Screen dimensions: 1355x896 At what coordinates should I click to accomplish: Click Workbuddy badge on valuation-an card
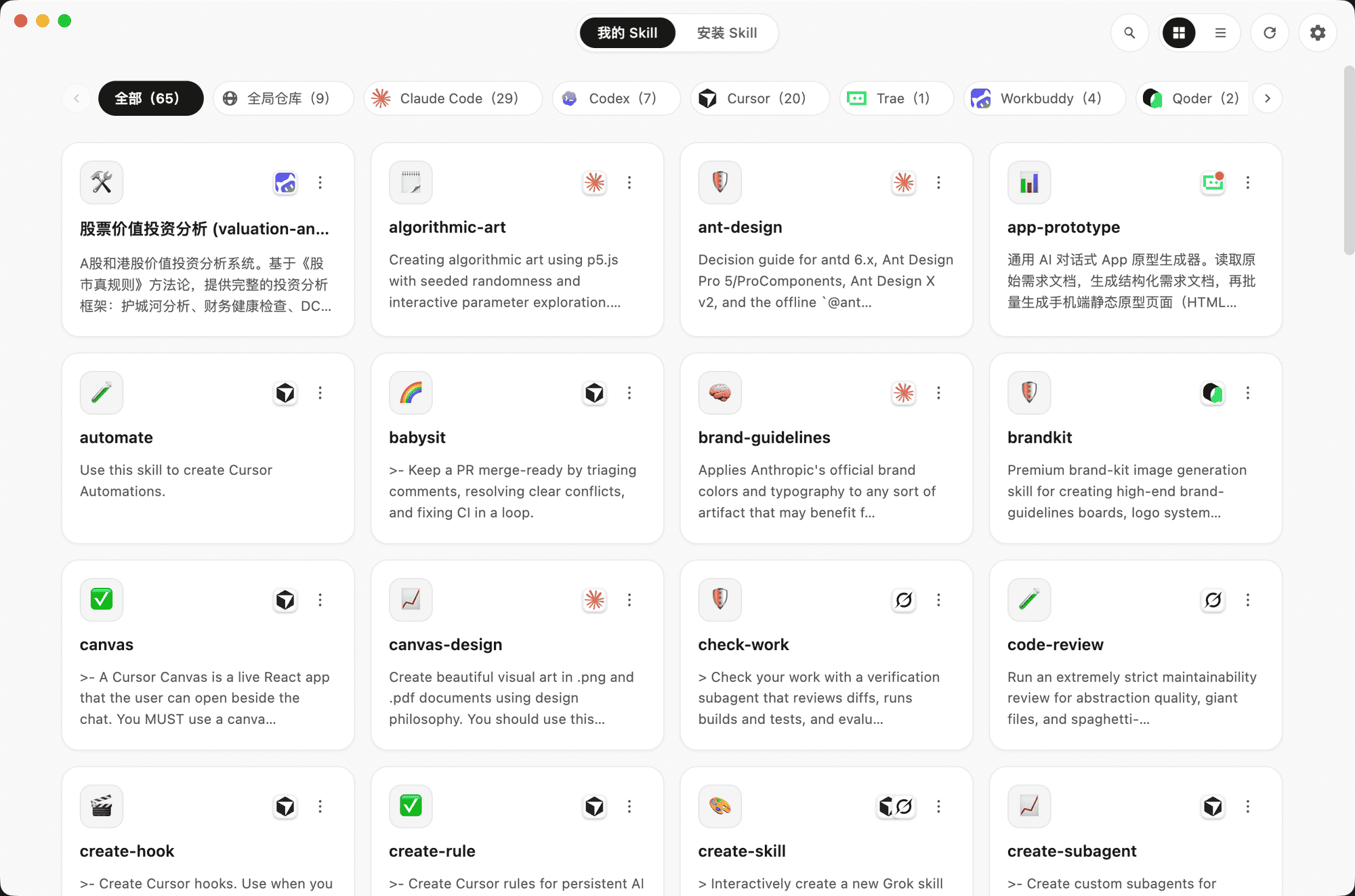tap(285, 182)
